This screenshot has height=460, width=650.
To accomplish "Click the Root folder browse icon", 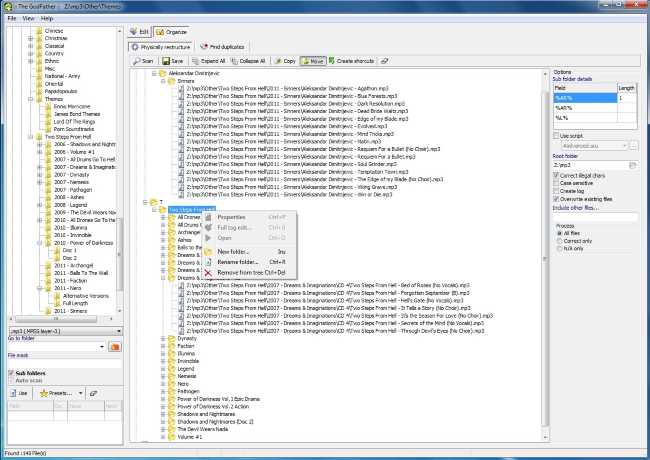I will tap(633, 165).
